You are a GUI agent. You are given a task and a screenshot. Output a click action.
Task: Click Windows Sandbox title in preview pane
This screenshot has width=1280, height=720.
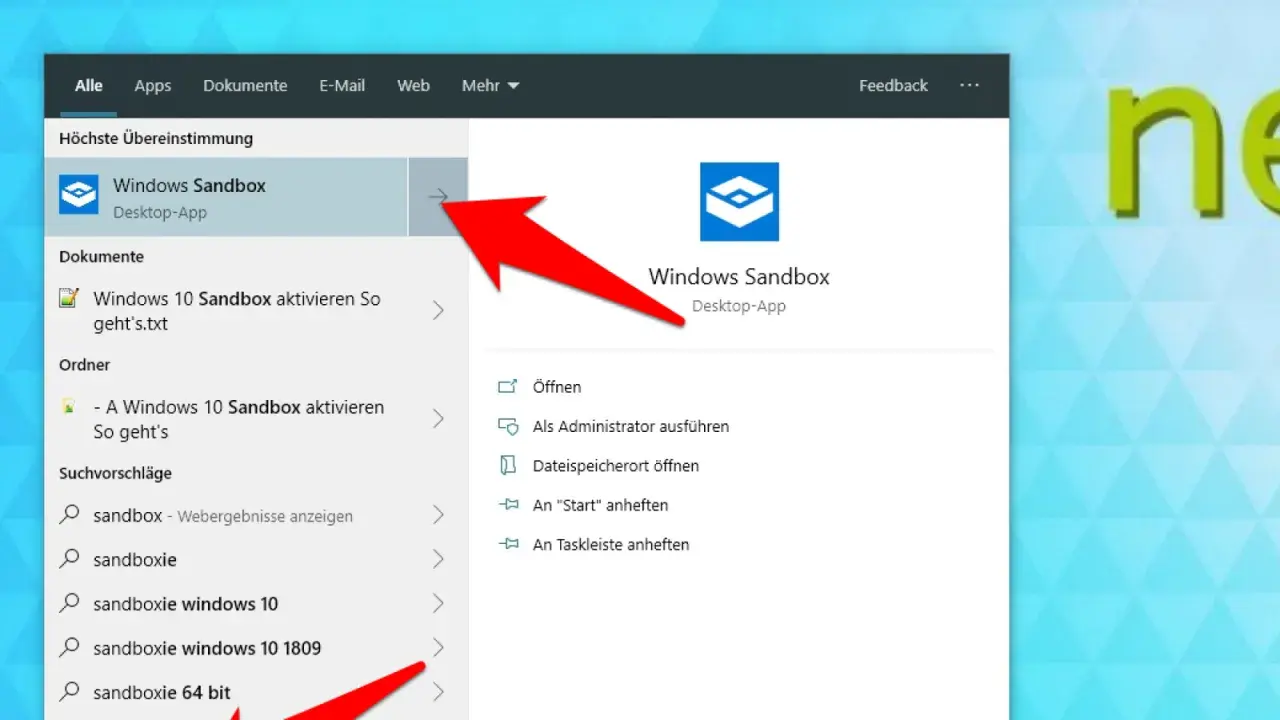739,277
